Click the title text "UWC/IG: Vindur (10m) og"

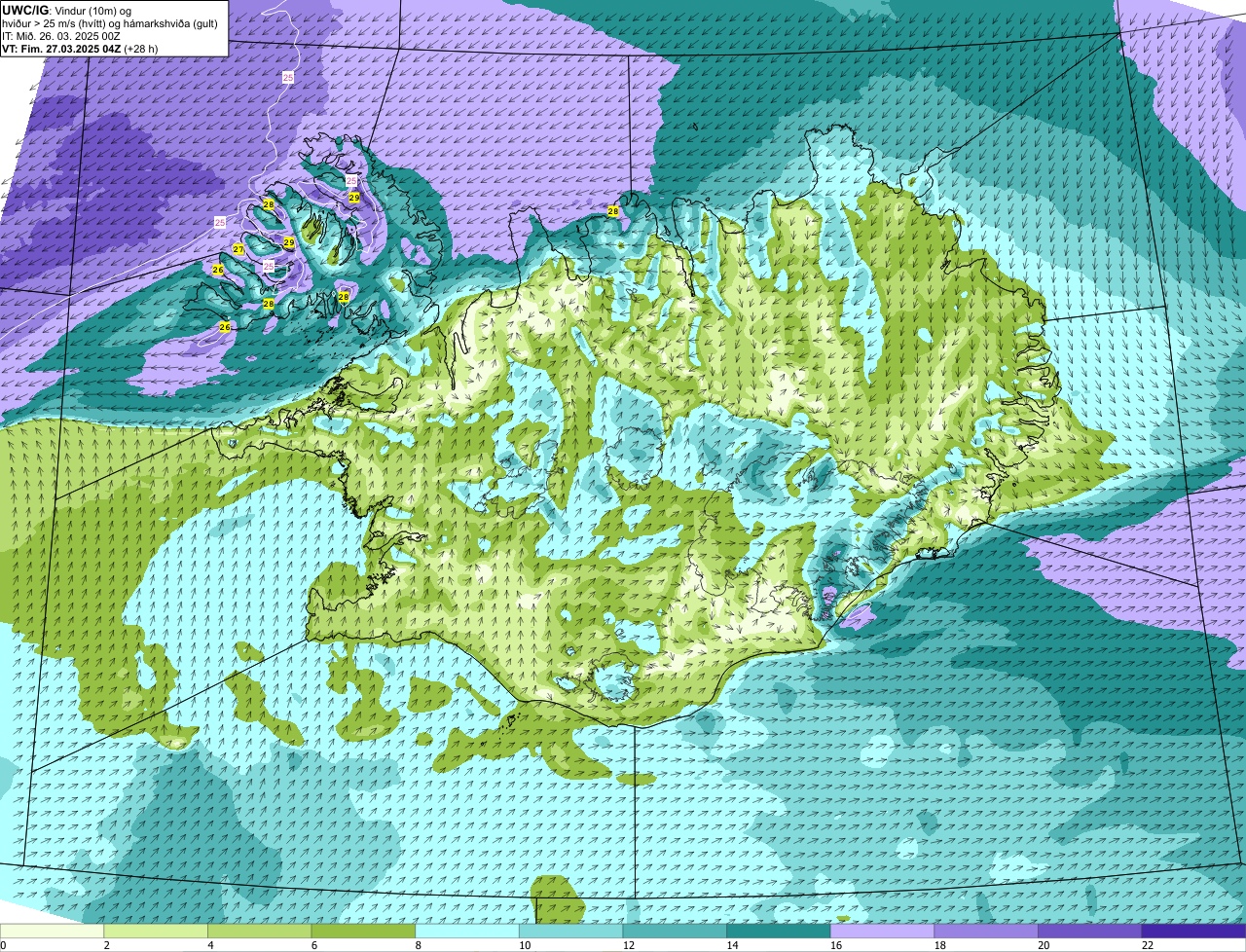67,10
